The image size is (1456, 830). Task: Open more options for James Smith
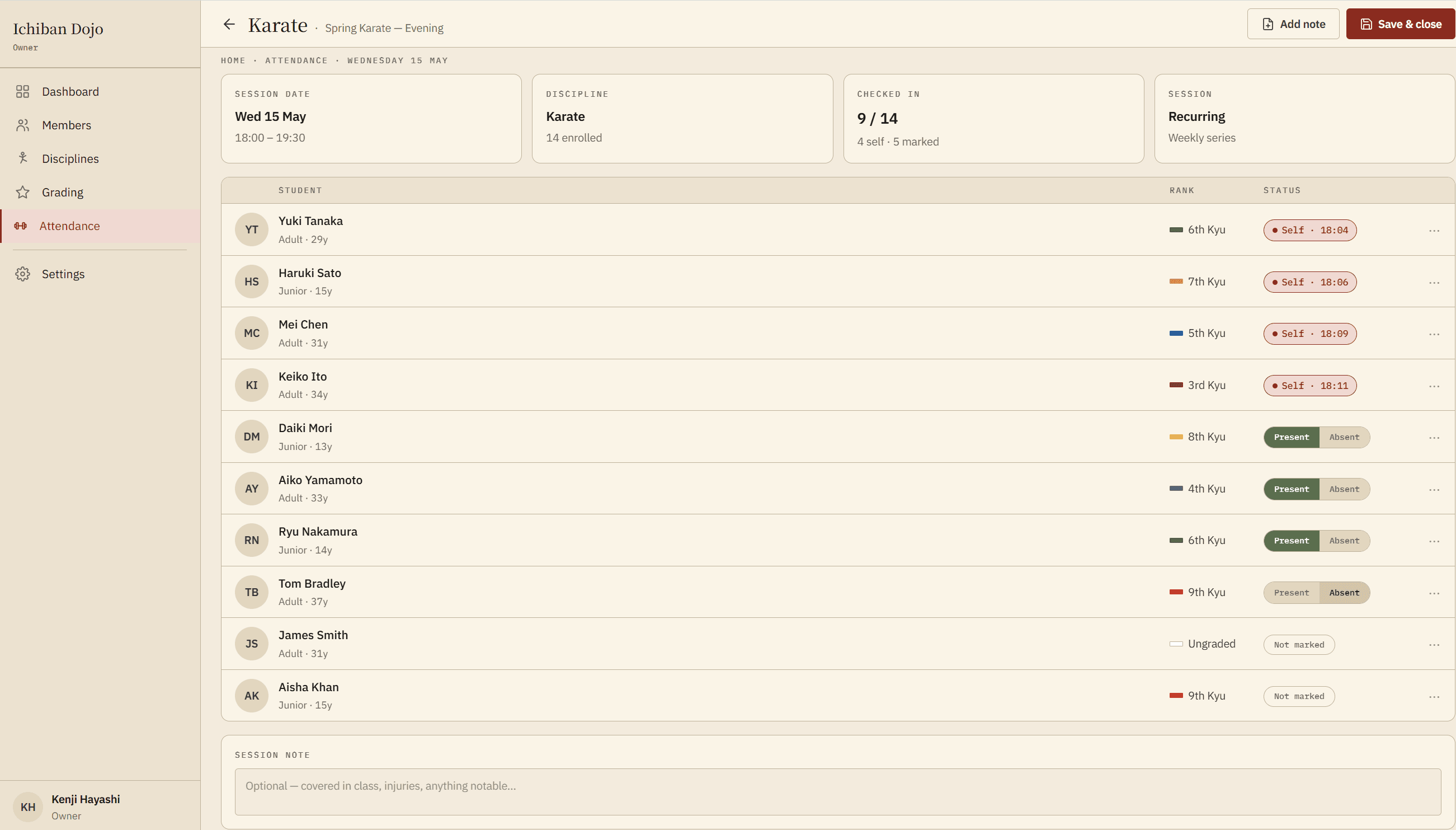tap(1434, 645)
